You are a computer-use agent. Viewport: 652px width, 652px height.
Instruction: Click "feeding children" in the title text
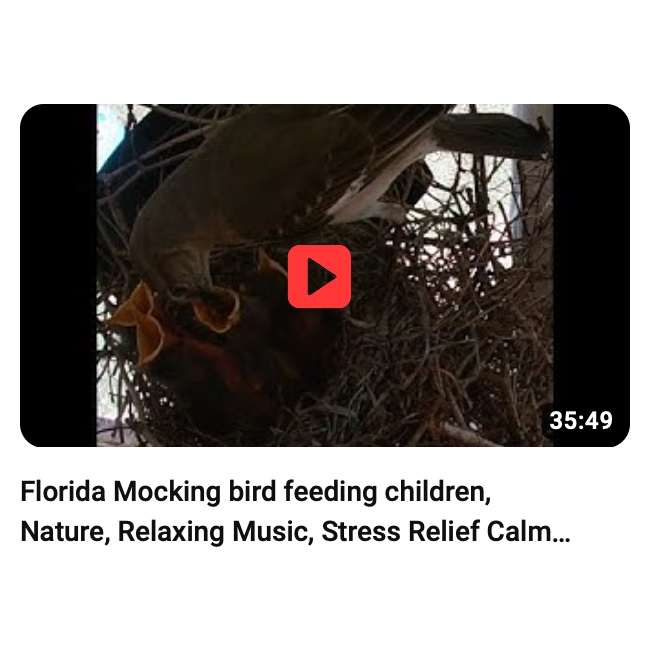coord(385,492)
